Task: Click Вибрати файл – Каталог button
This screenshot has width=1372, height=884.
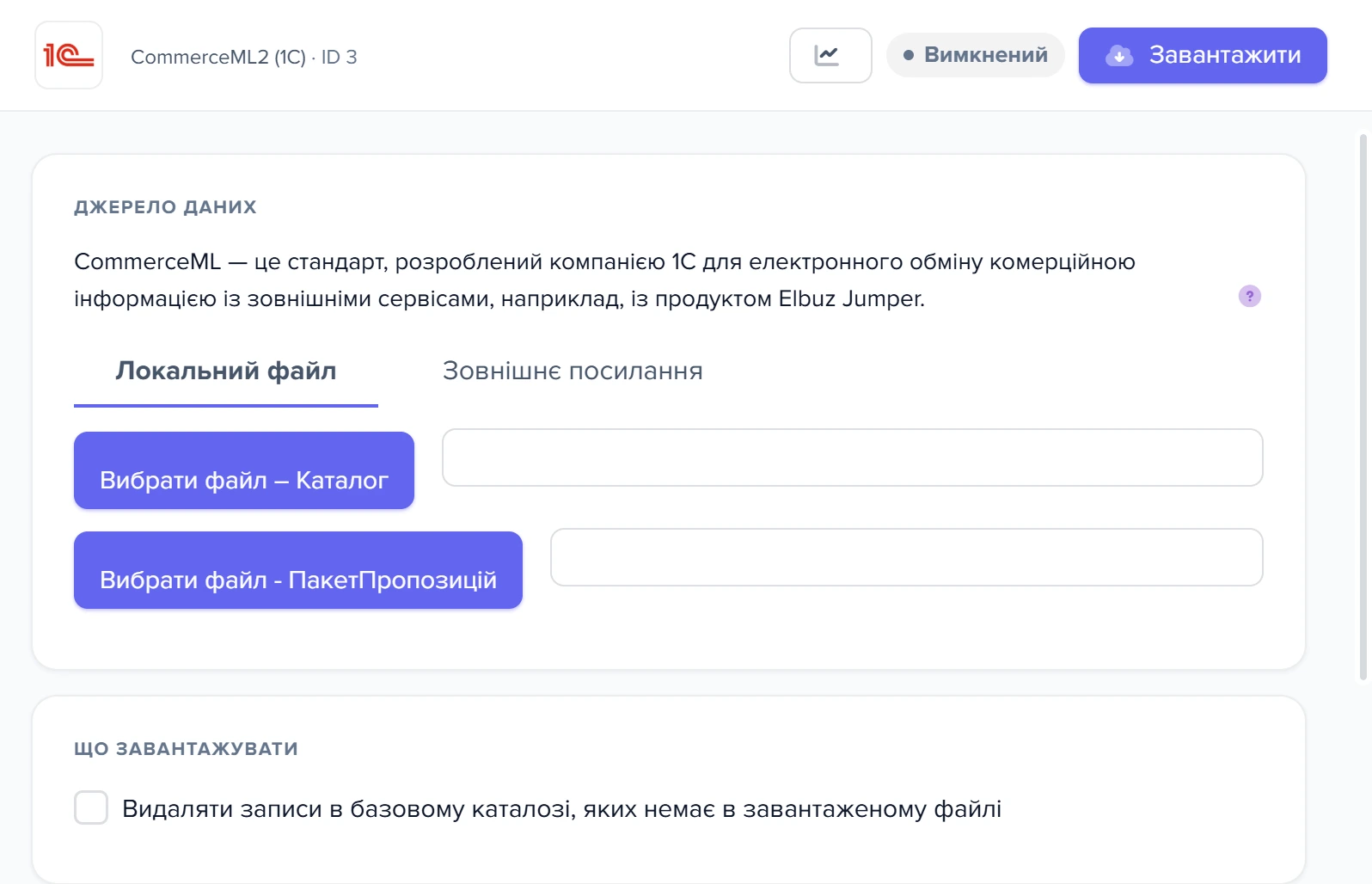Action: pyautogui.click(x=244, y=470)
